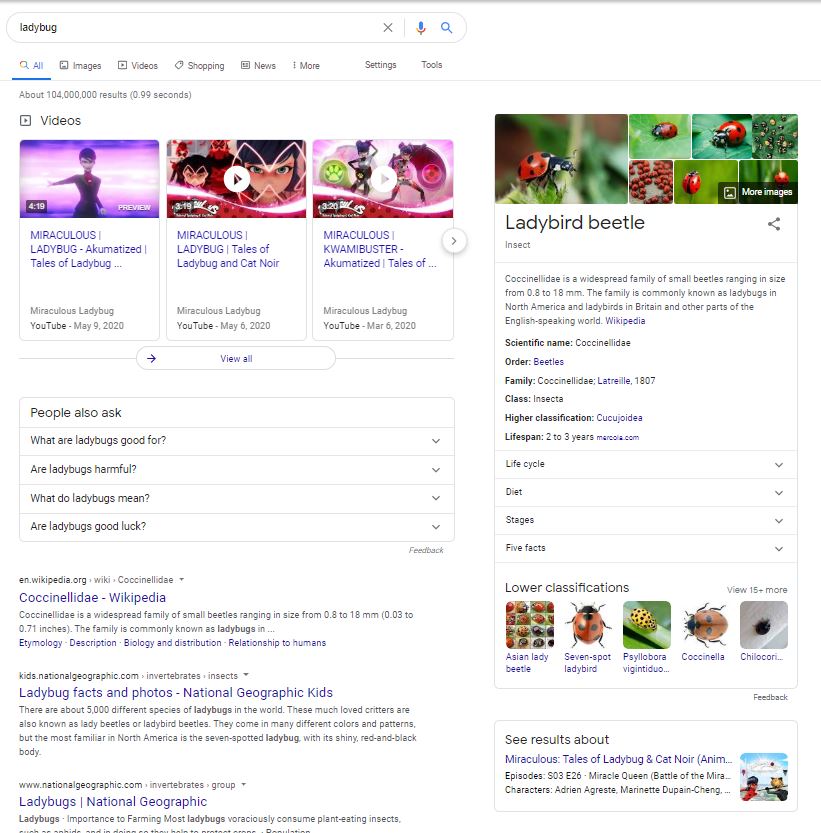Open the Description sitelink

pyautogui.click(x=93, y=643)
